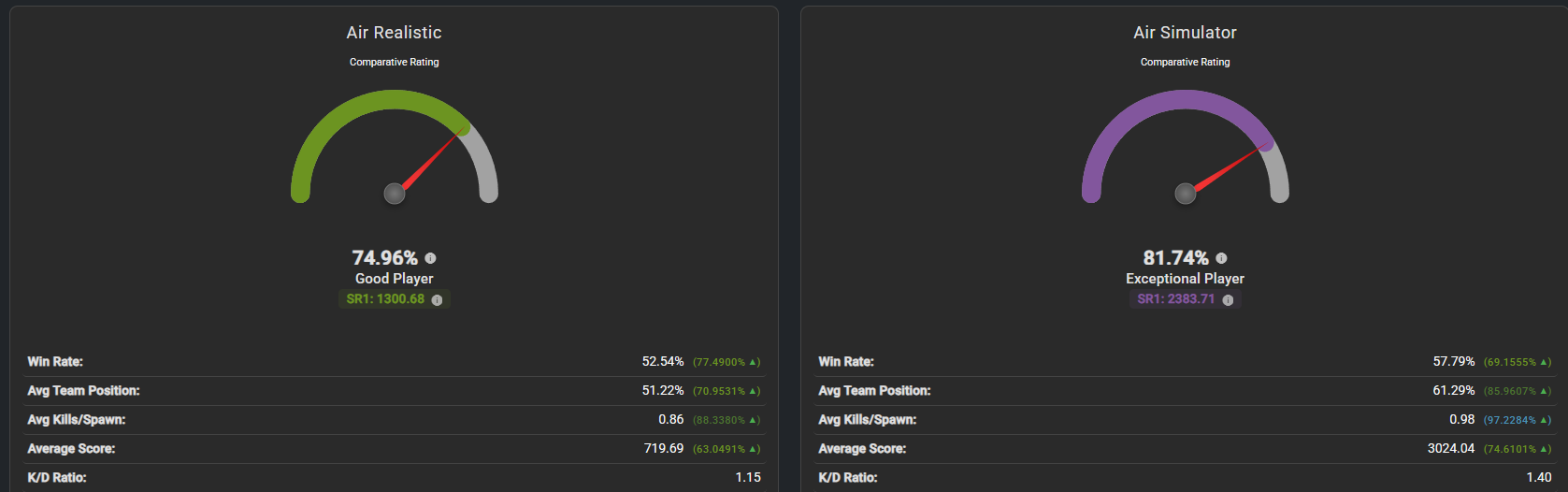Screen dimensions: 1568x492
Task: Click the Good Player rating label
Action: click(394, 279)
